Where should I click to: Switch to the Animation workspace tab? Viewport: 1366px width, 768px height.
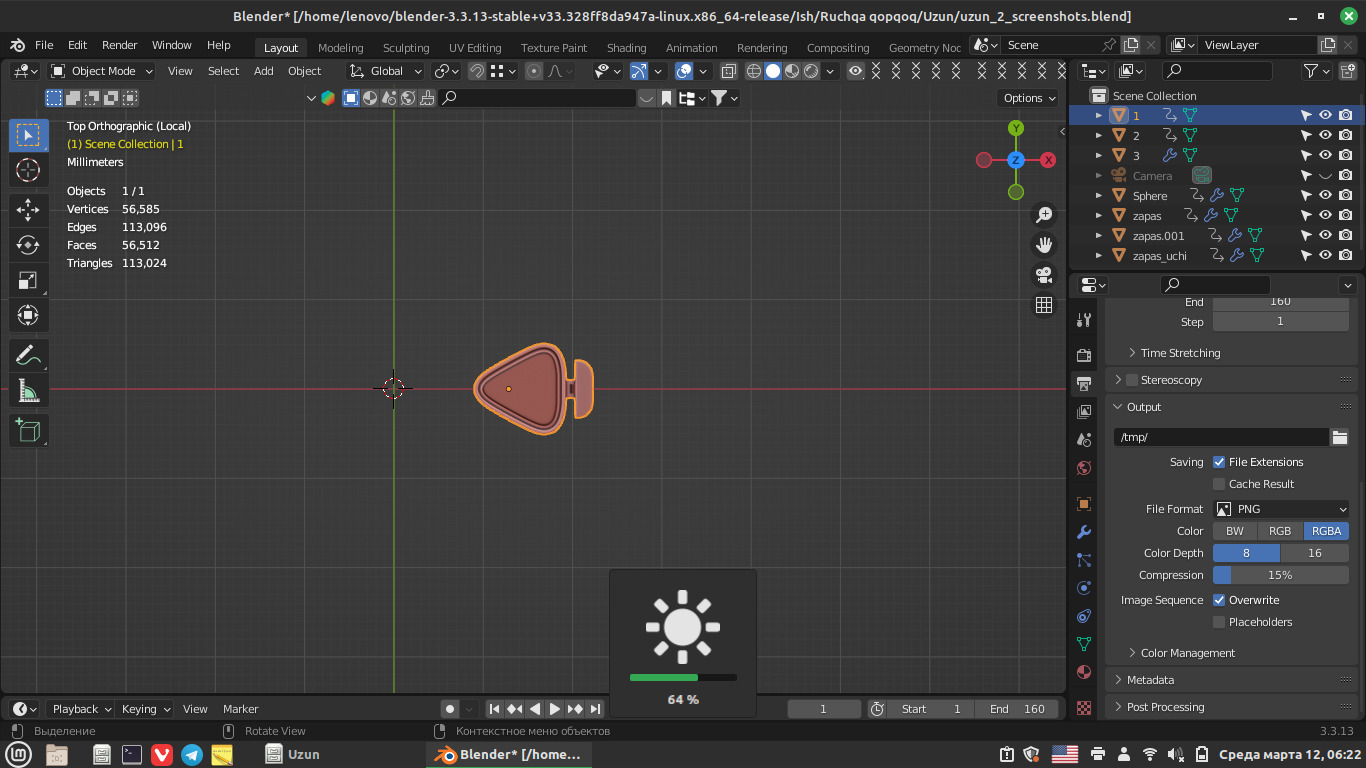point(691,48)
